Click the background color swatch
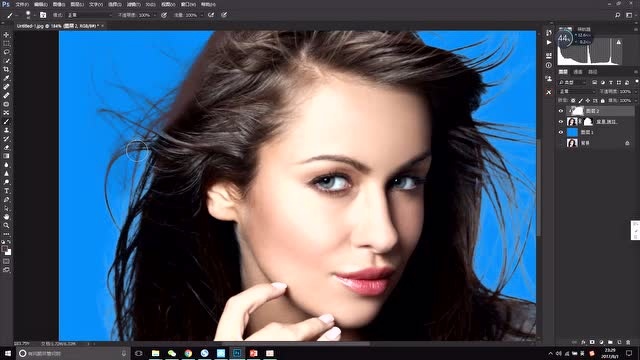Viewport: 640px width, 360px height. (8, 252)
